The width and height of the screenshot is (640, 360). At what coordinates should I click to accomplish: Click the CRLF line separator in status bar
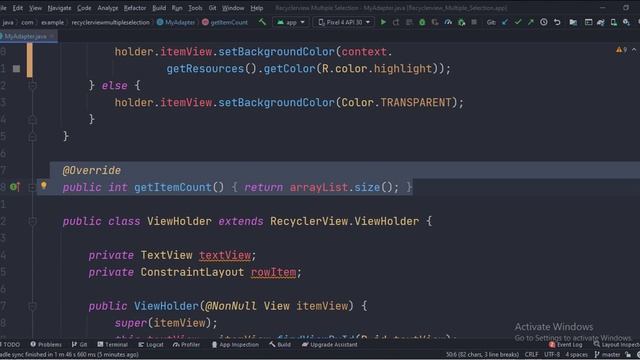(x=531, y=354)
